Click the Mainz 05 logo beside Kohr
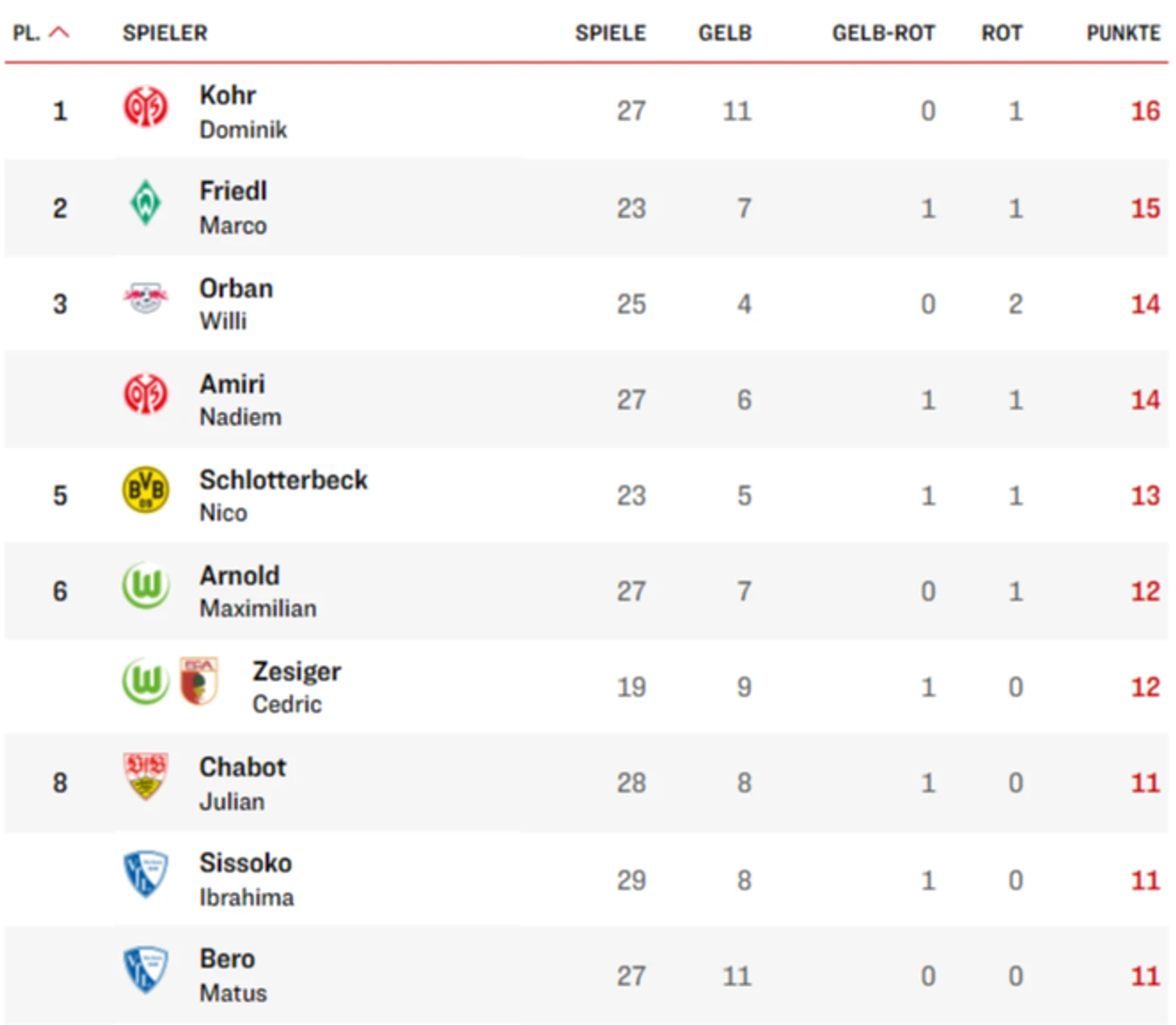 [145, 107]
